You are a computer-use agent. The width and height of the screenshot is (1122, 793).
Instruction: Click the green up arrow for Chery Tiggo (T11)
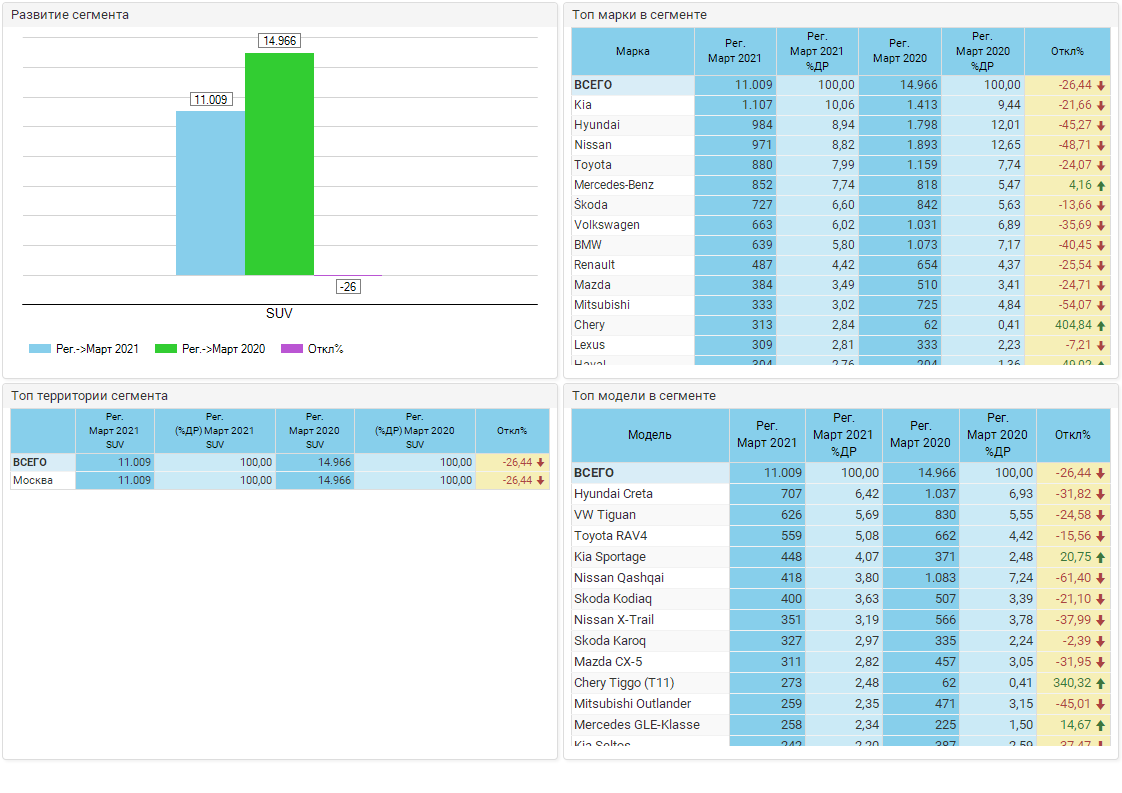pyautogui.click(x=1101, y=683)
